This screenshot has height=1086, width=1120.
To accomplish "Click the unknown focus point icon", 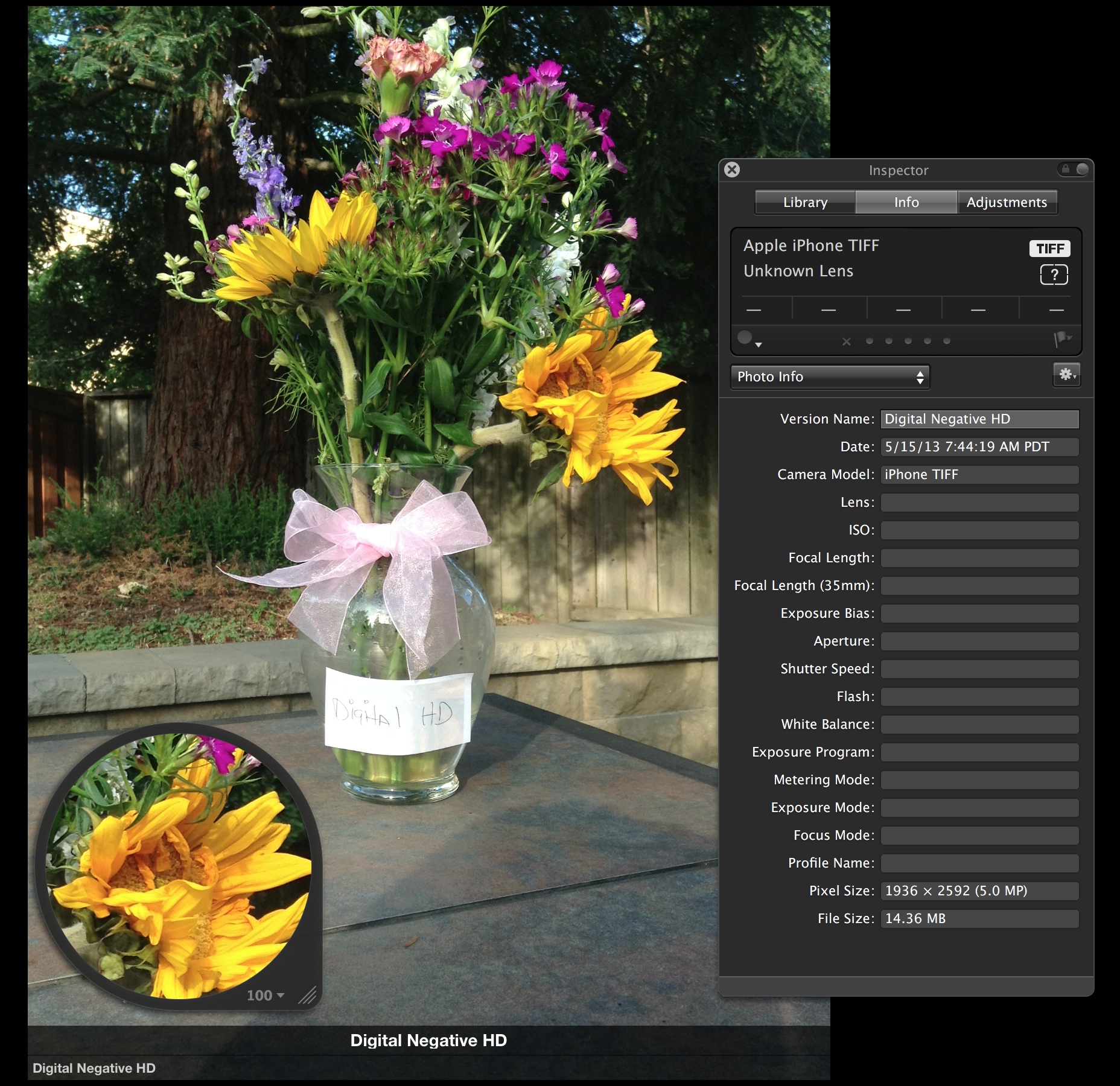I will (1054, 275).
